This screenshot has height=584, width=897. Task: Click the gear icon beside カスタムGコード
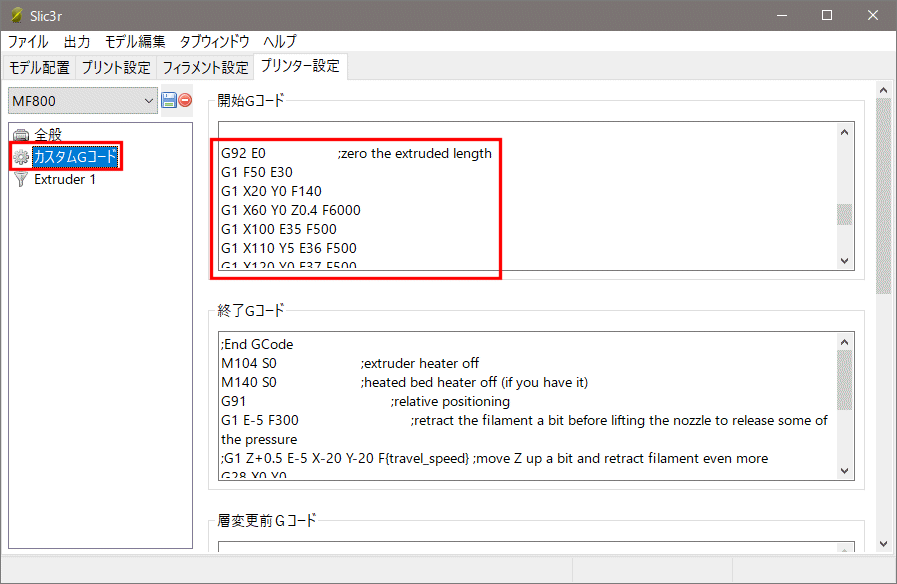21,157
